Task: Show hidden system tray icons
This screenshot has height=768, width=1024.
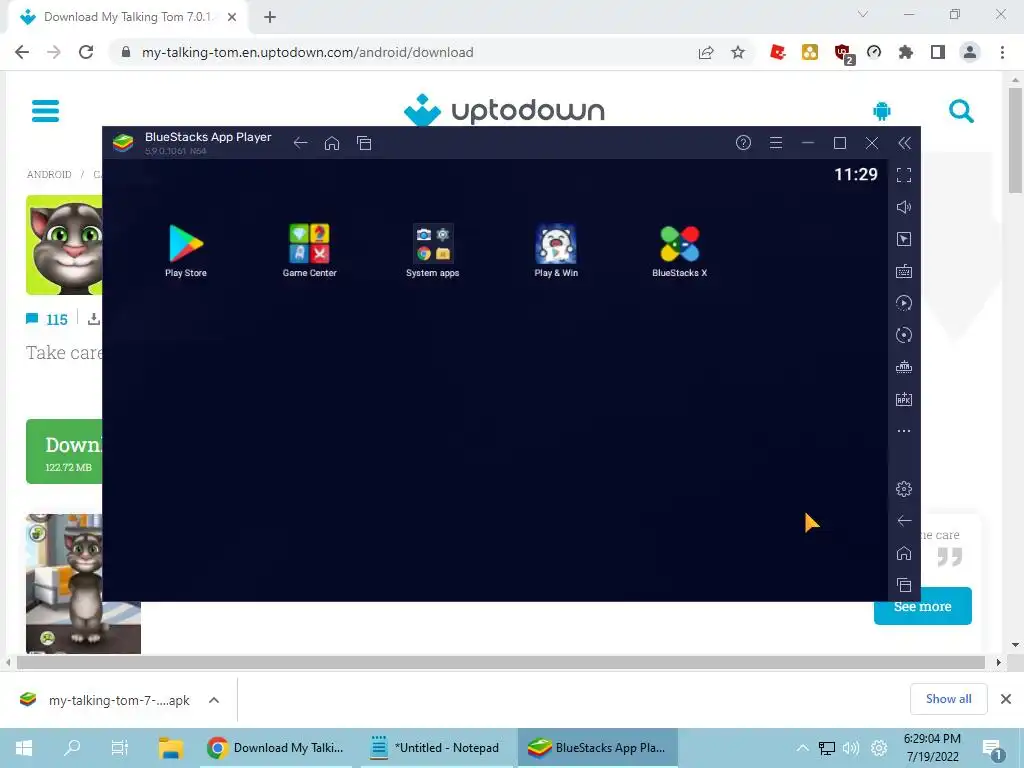Action: click(803, 748)
